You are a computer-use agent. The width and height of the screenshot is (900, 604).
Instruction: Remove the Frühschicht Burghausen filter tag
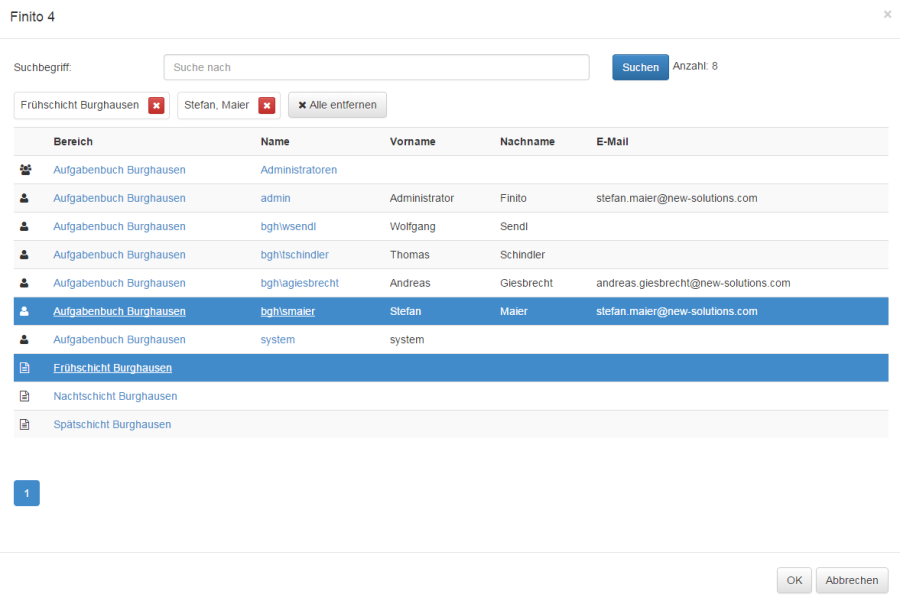point(156,105)
